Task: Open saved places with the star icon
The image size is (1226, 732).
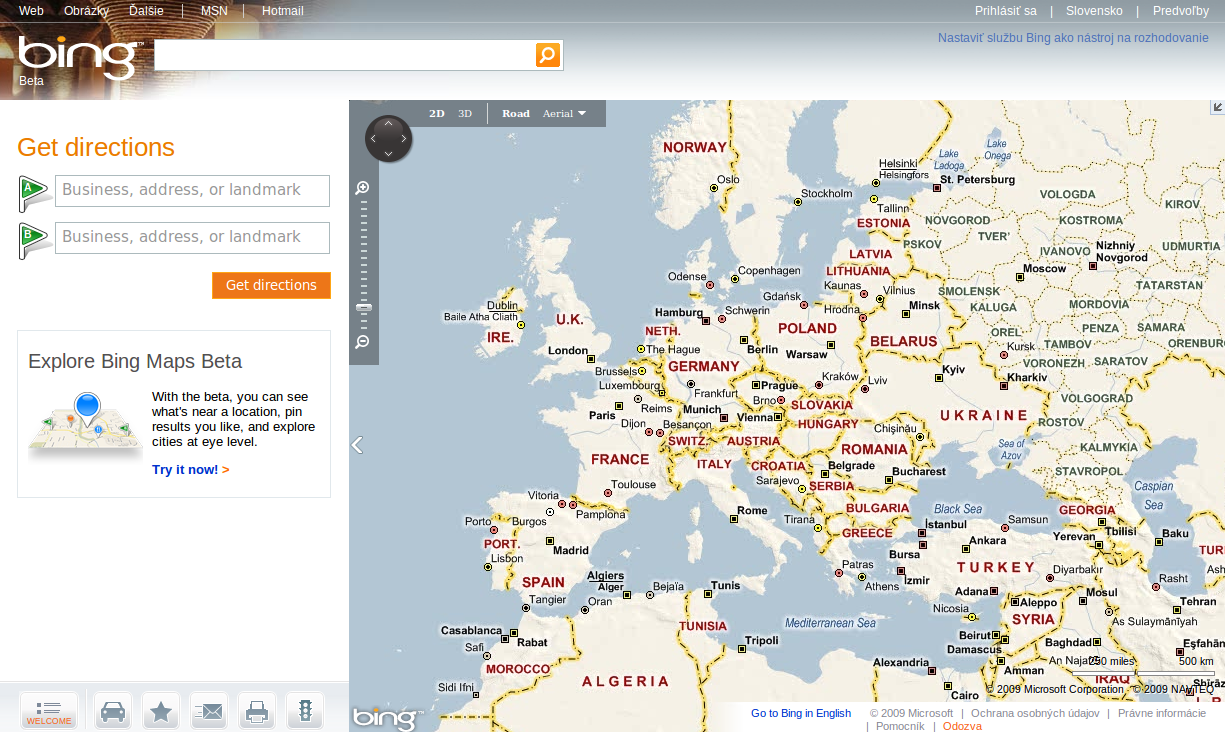Action: 161,711
